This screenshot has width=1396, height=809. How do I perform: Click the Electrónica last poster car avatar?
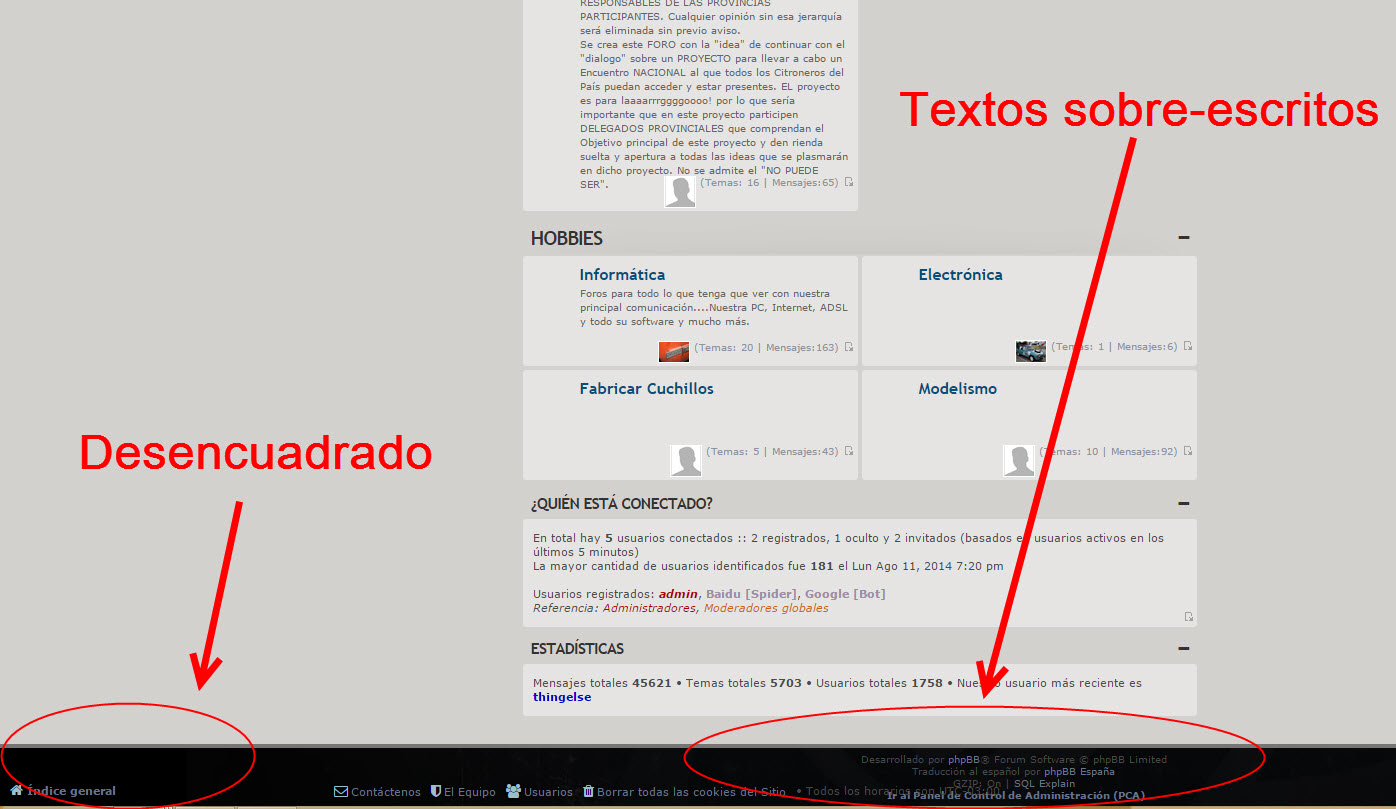point(1030,351)
